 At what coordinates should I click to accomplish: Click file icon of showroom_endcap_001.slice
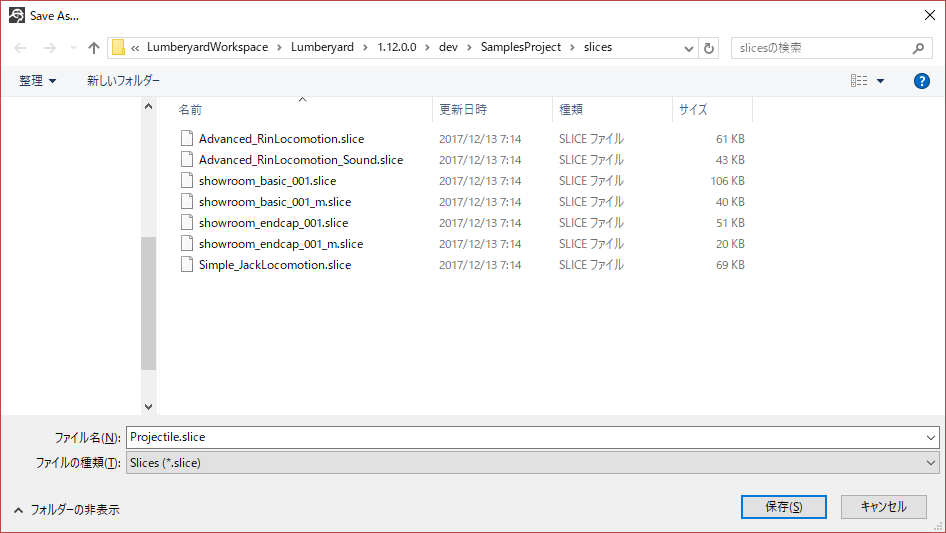pyautogui.click(x=187, y=223)
